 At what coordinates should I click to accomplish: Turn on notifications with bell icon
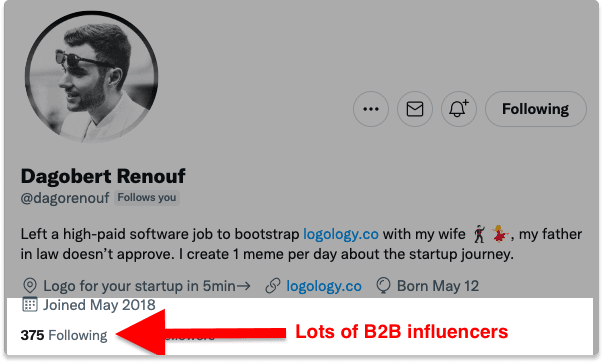point(459,109)
